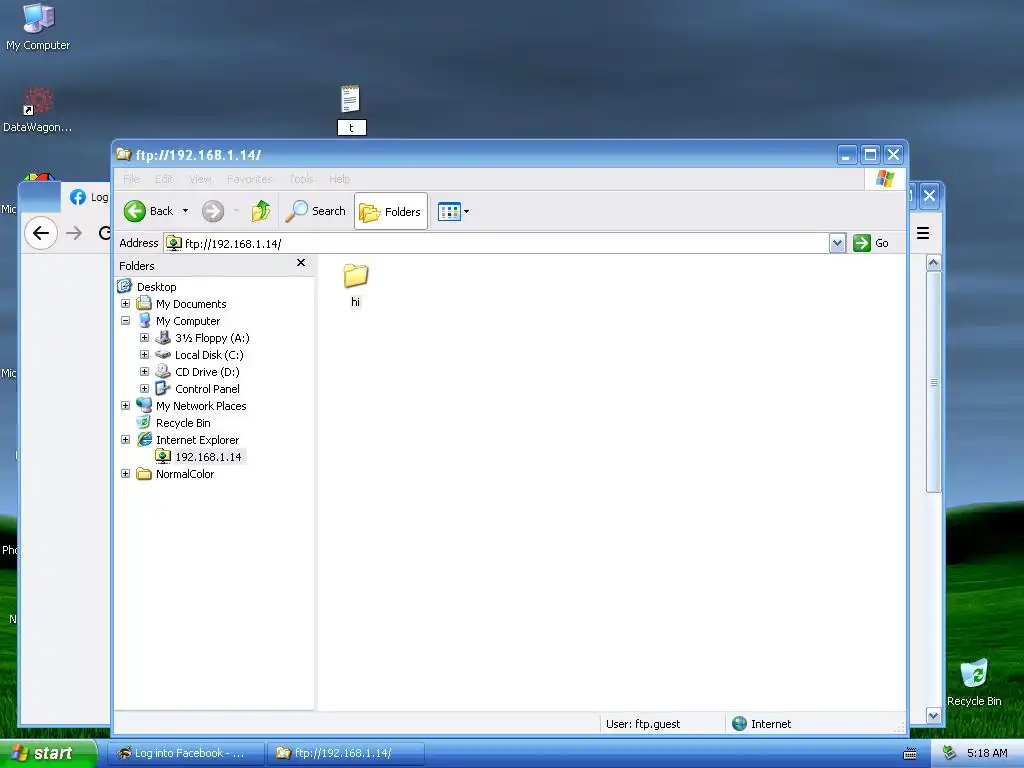This screenshot has height=768, width=1024.
Task: Select 192.168.1.14 in folder tree
Action: point(208,456)
